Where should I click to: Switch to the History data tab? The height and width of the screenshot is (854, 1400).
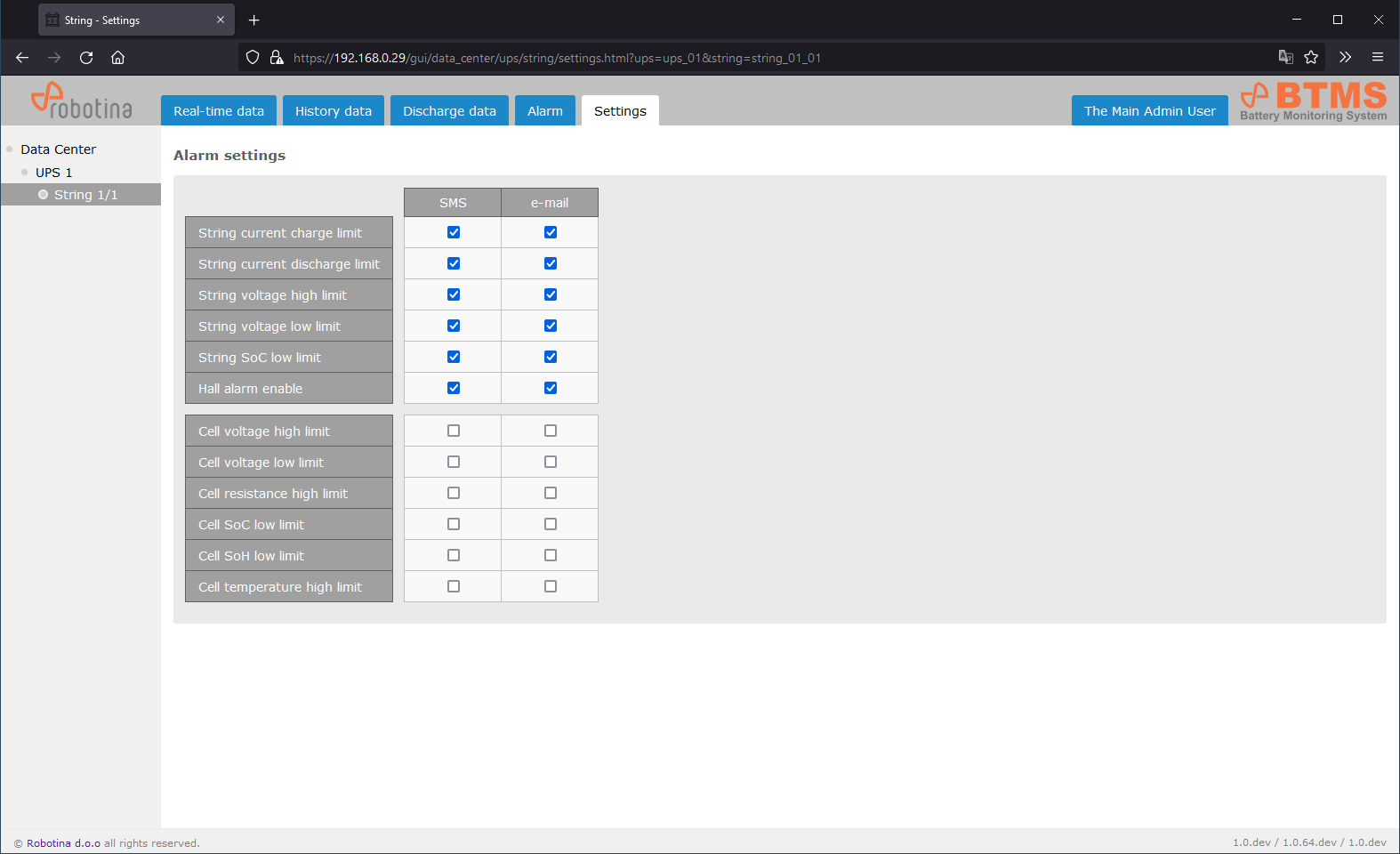(x=334, y=111)
